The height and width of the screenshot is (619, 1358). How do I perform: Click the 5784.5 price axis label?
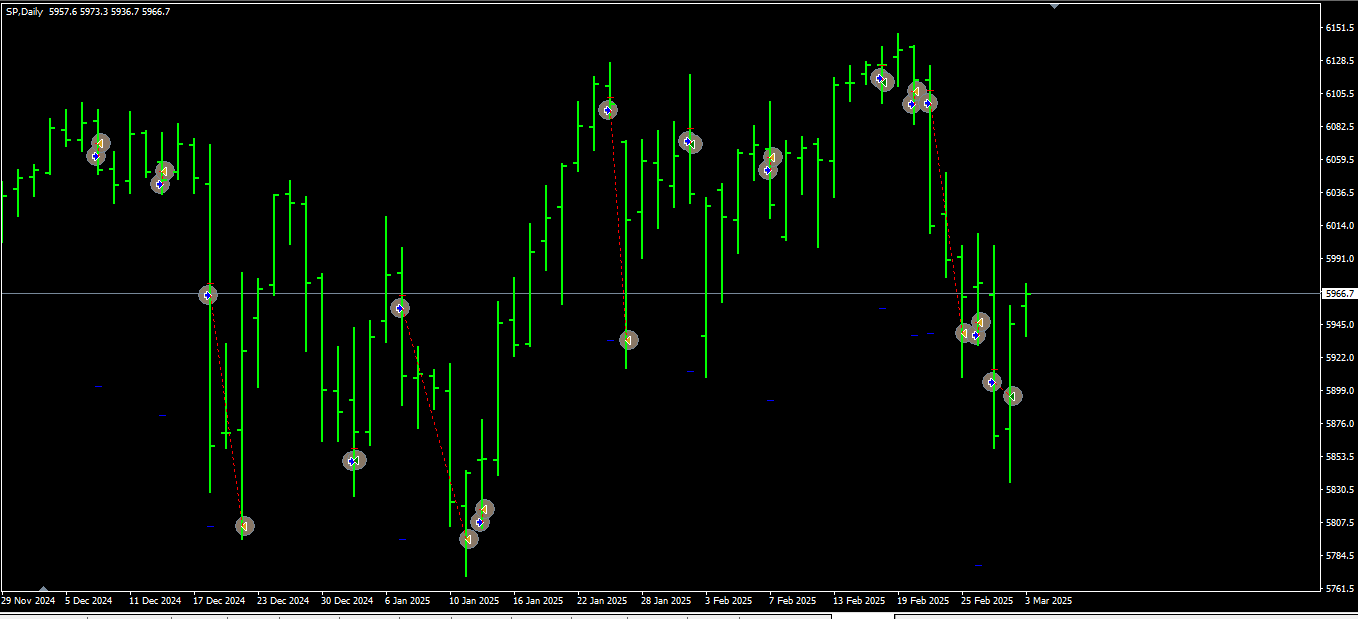(1339, 556)
